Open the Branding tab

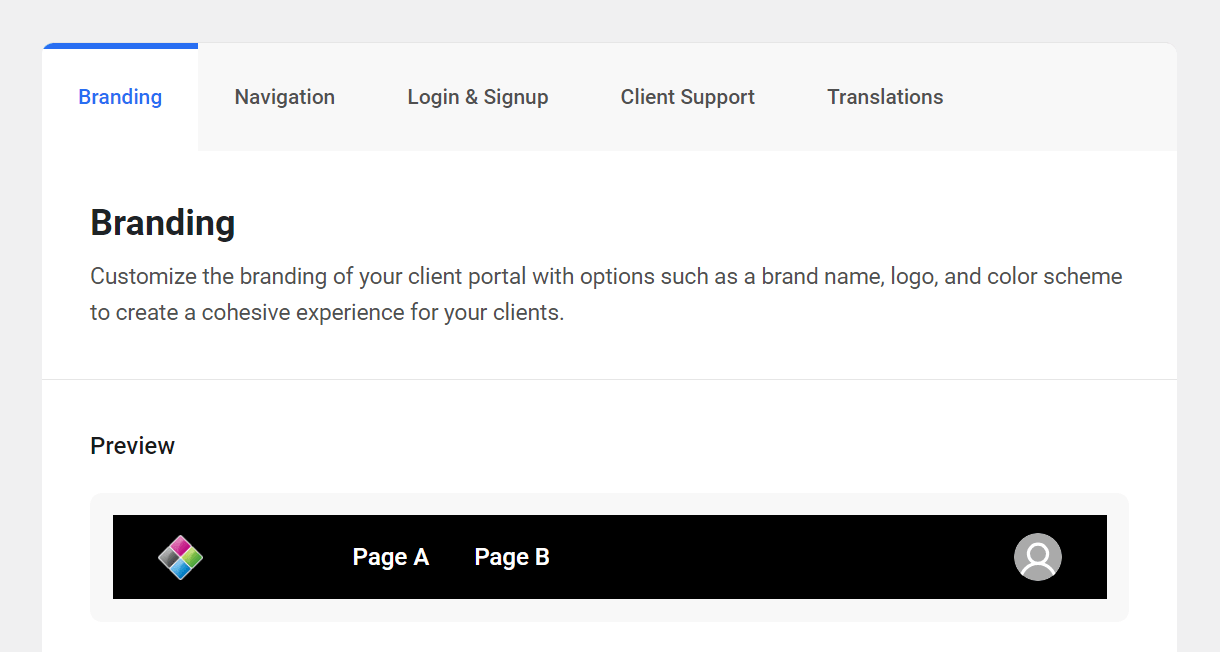[x=120, y=97]
